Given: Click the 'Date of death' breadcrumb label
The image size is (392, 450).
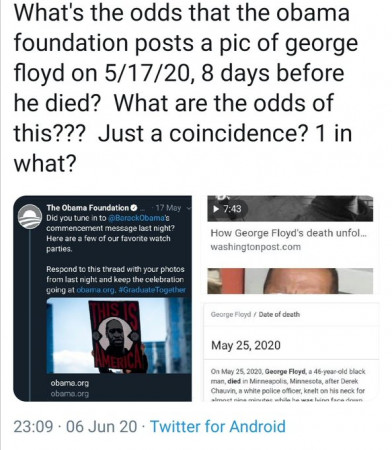Looking at the screenshot, I should point(279,314).
